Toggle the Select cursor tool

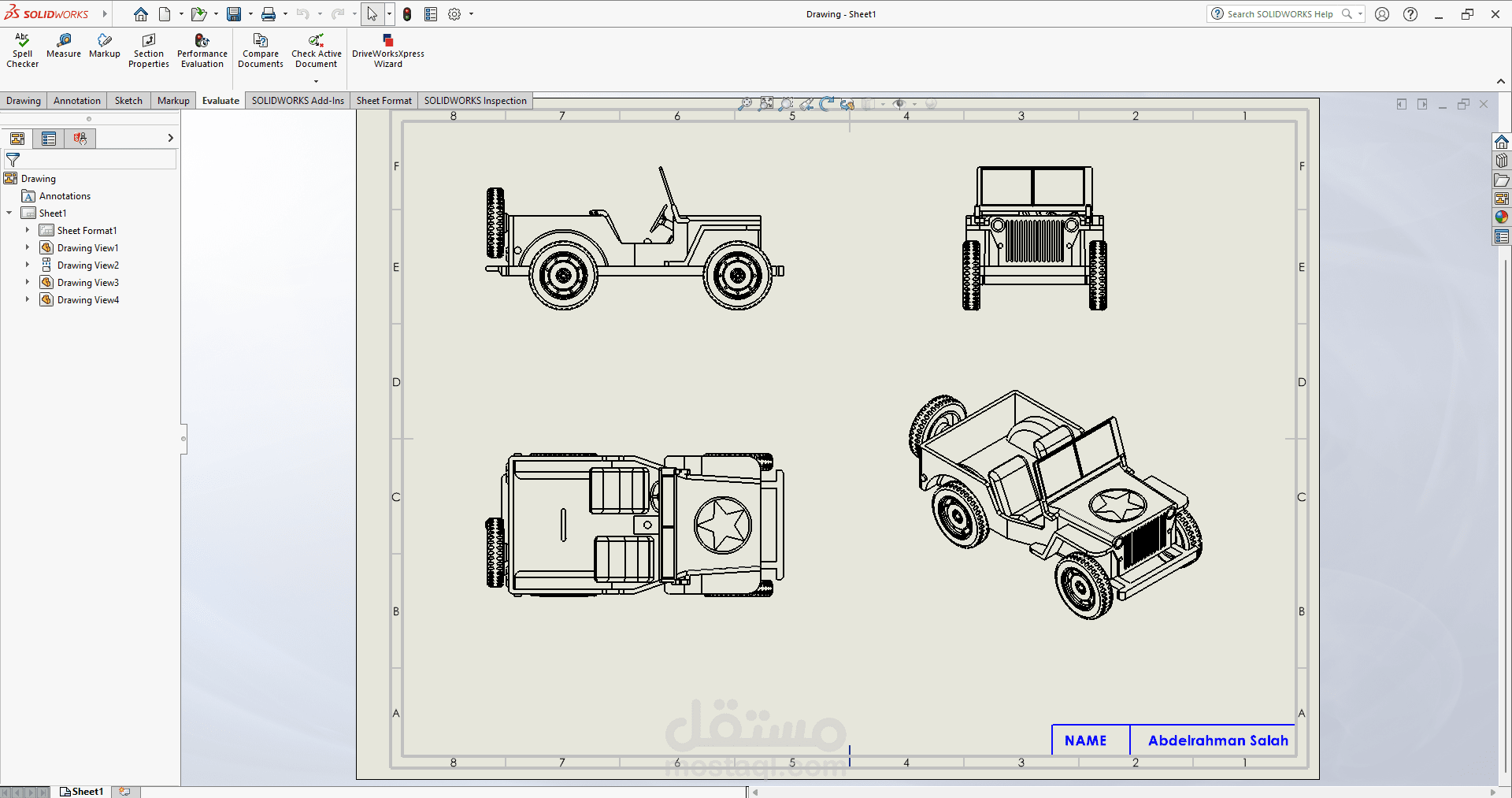pos(372,14)
